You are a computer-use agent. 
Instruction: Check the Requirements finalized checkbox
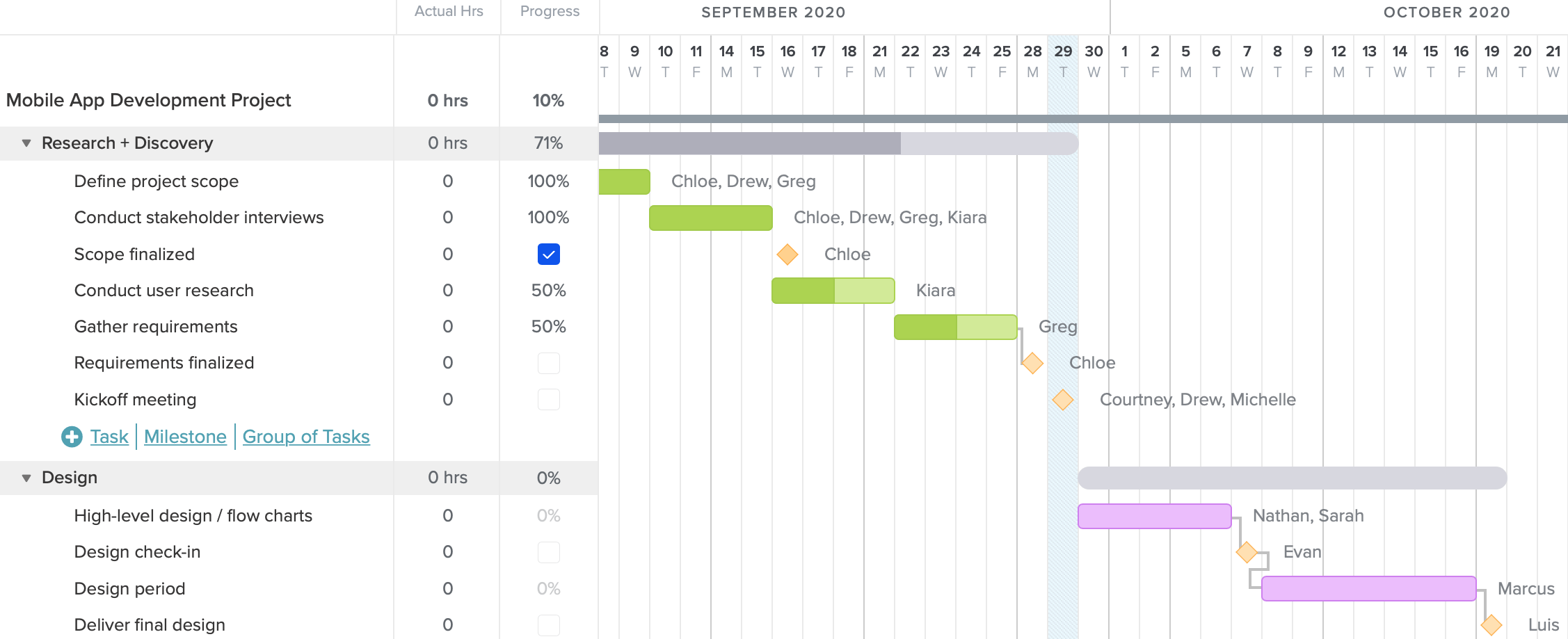549,363
